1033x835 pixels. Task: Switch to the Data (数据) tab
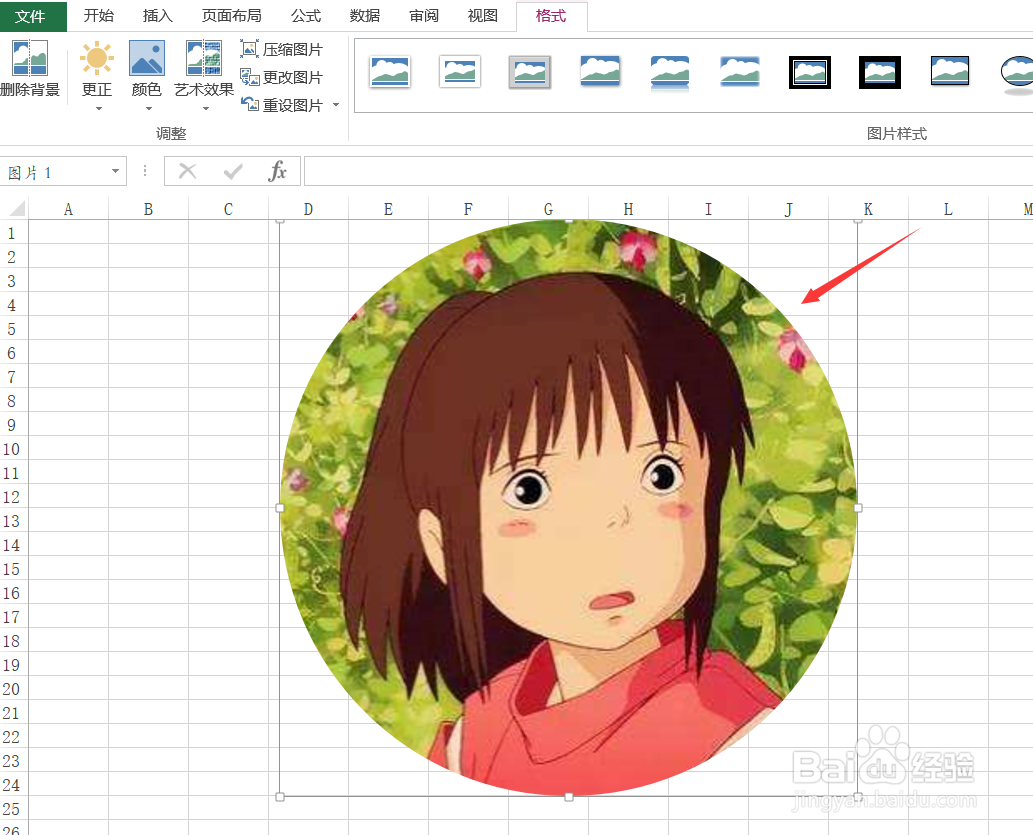(364, 16)
